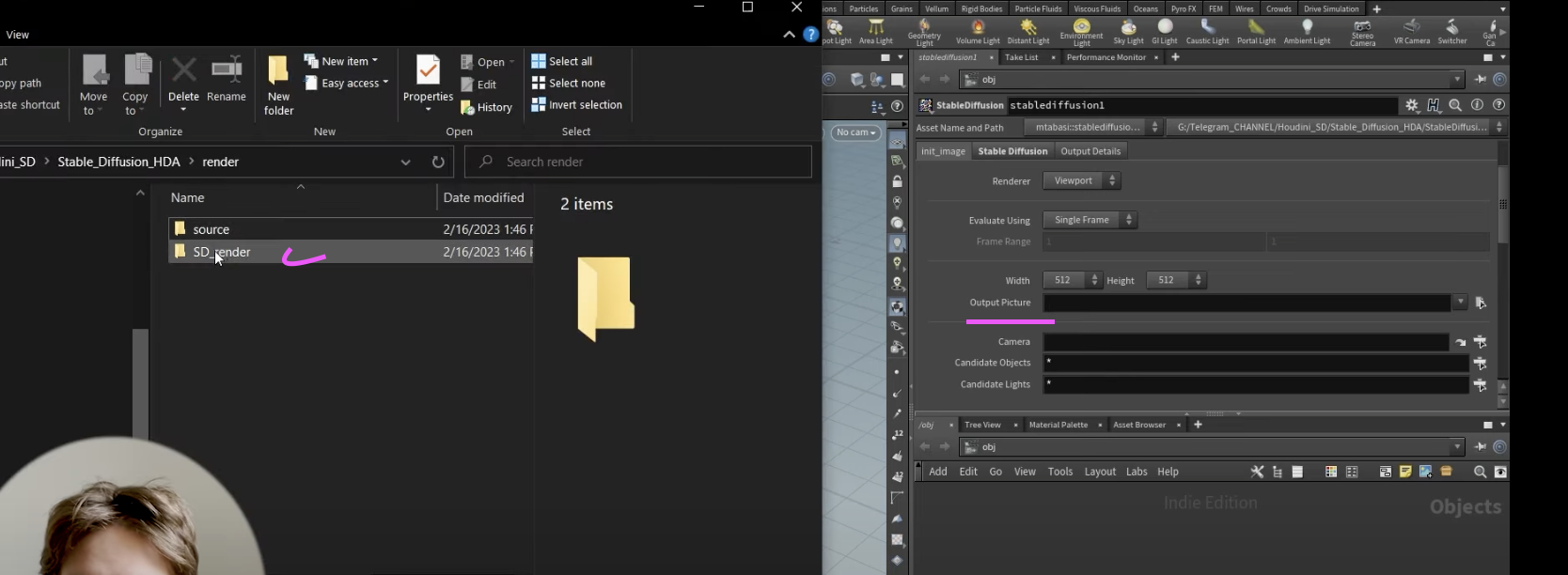Switch to the Performance Monitor tab
This screenshot has width=1568, height=575.
(1105, 57)
